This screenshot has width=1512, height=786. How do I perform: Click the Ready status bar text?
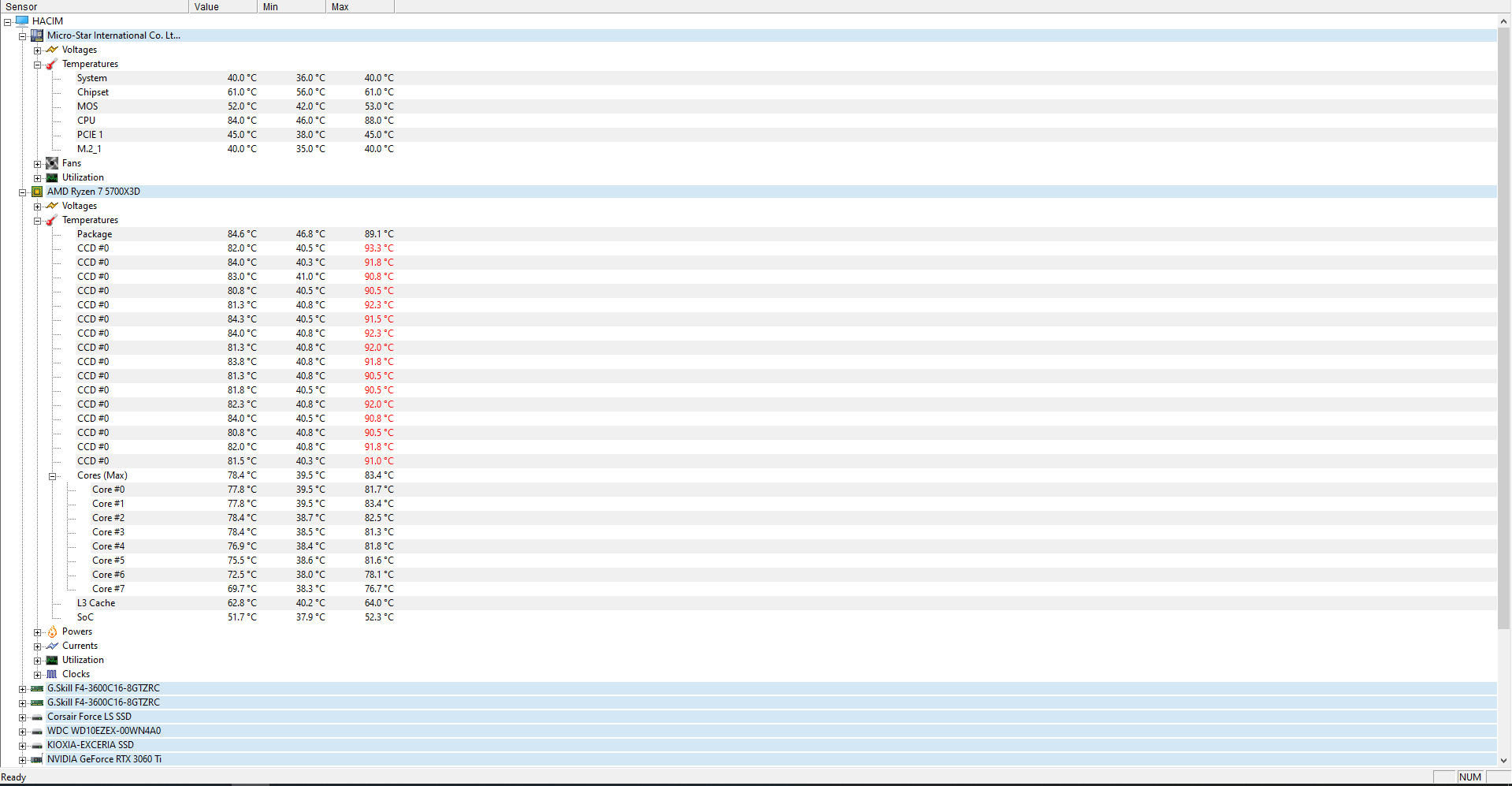[x=13, y=777]
